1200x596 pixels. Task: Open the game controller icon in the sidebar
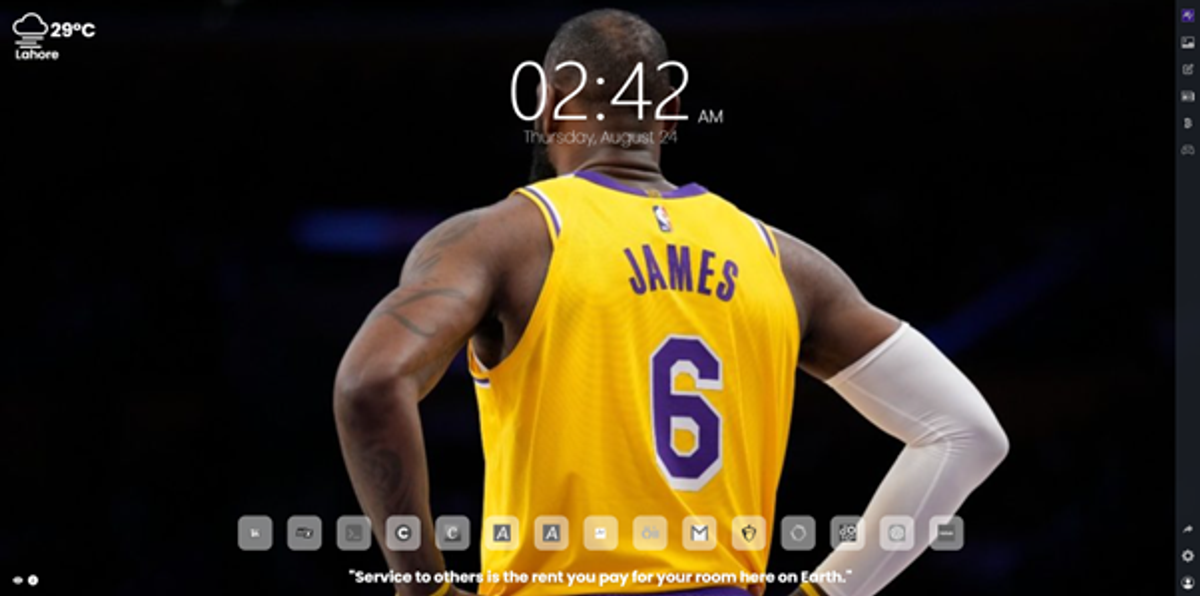(x=1188, y=149)
